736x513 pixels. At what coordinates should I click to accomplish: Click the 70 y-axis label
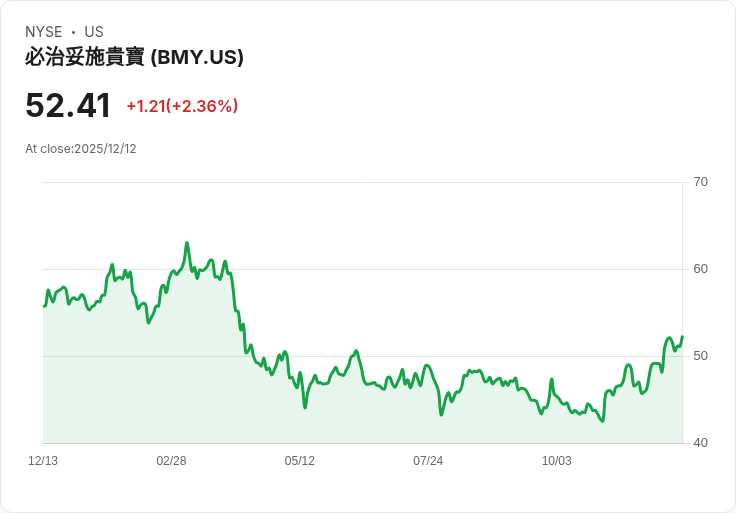pyautogui.click(x=701, y=182)
